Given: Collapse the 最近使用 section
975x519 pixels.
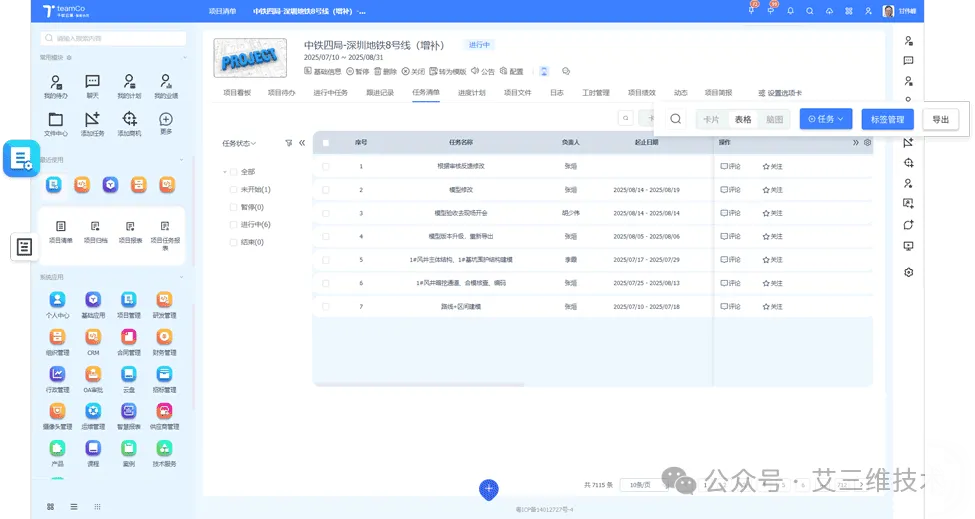Looking at the screenshot, I should (182, 160).
